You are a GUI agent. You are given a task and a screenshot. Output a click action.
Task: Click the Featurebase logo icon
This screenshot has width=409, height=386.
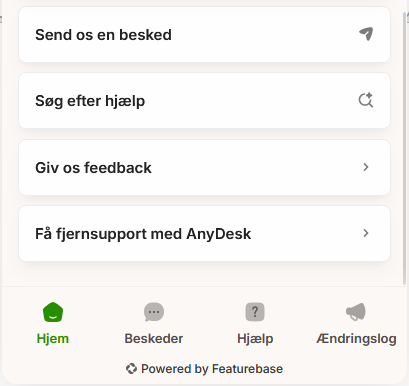(x=131, y=369)
